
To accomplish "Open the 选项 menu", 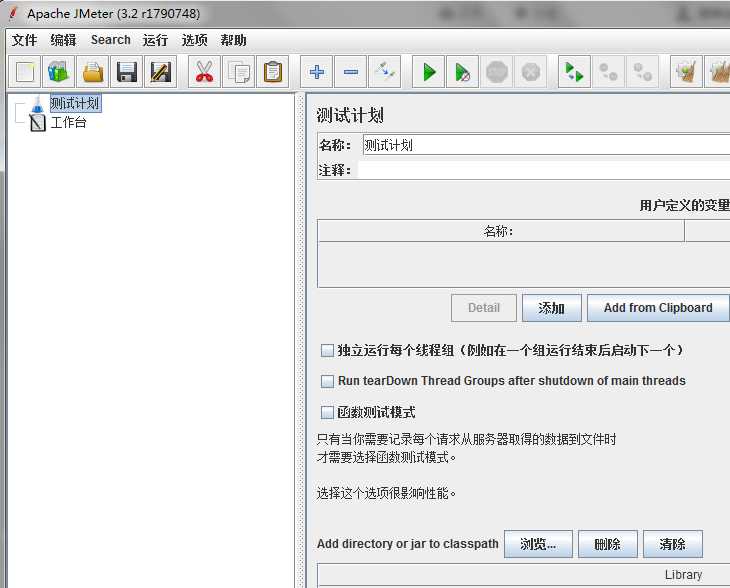I will coord(195,40).
